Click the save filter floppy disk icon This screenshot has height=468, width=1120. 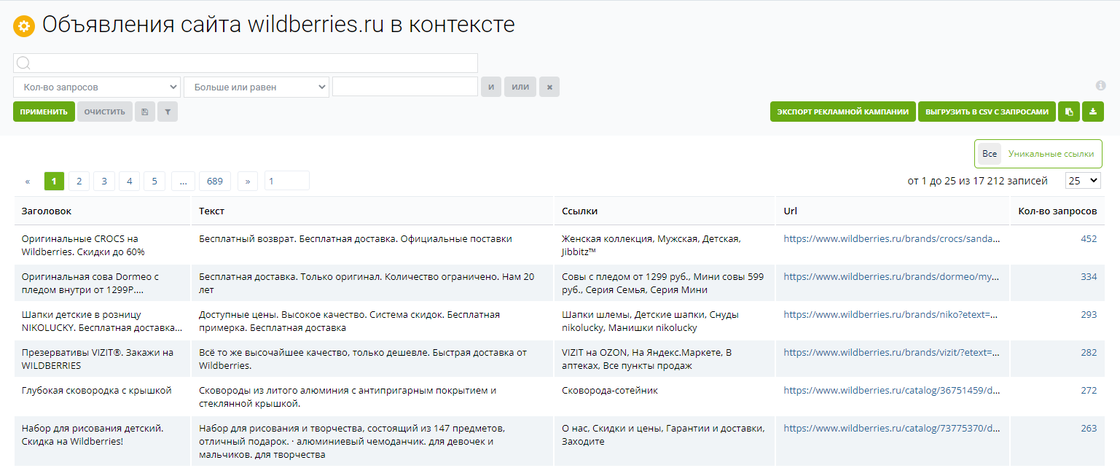pos(145,112)
